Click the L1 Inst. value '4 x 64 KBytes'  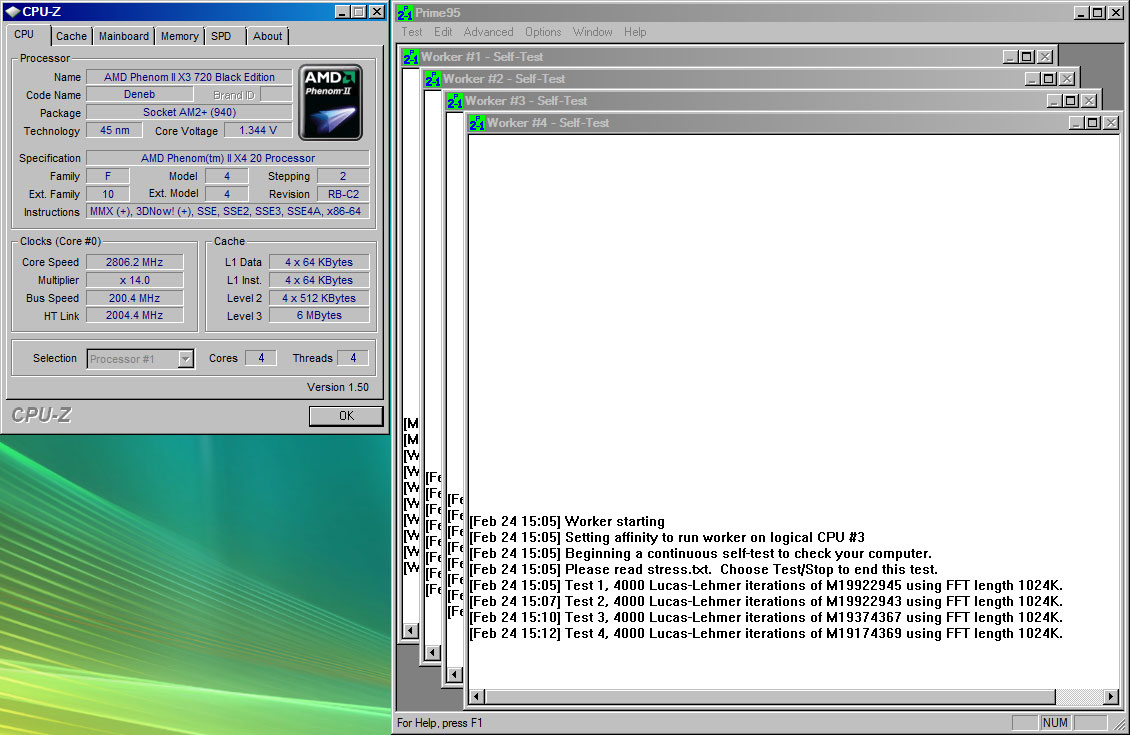[x=319, y=280]
